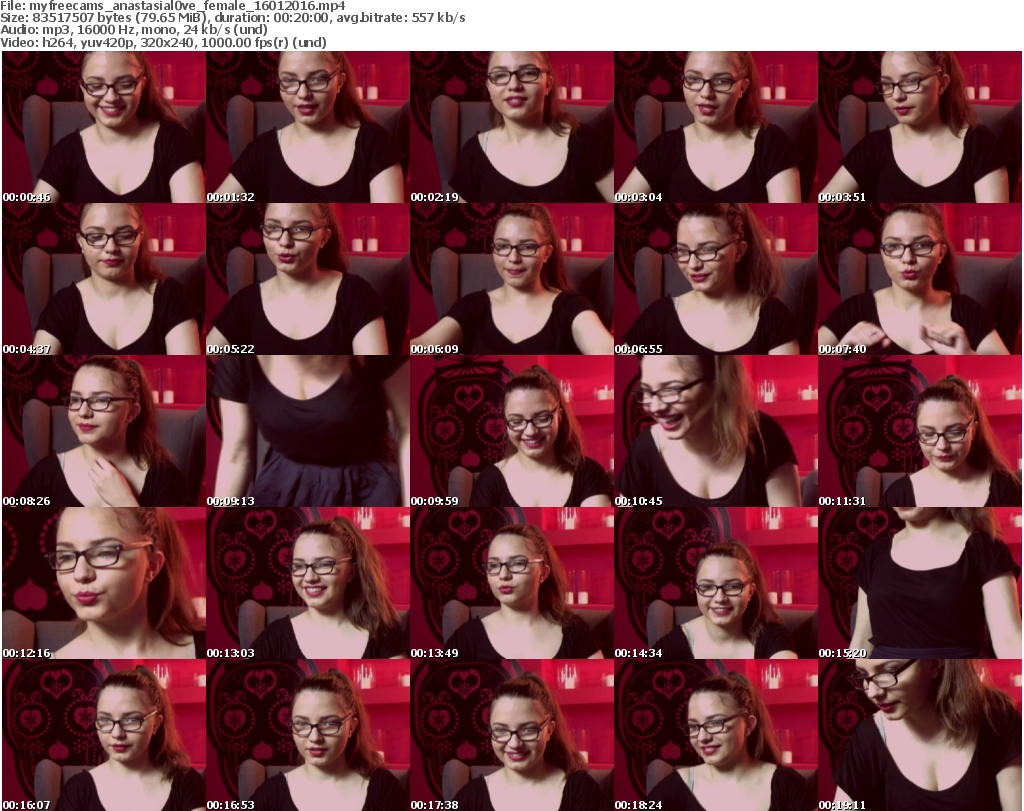Click the 'Audio: mp3, 16000 Hz' info line
This screenshot has height=811, width=1024.
pyautogui.click(x=134, y=30)
